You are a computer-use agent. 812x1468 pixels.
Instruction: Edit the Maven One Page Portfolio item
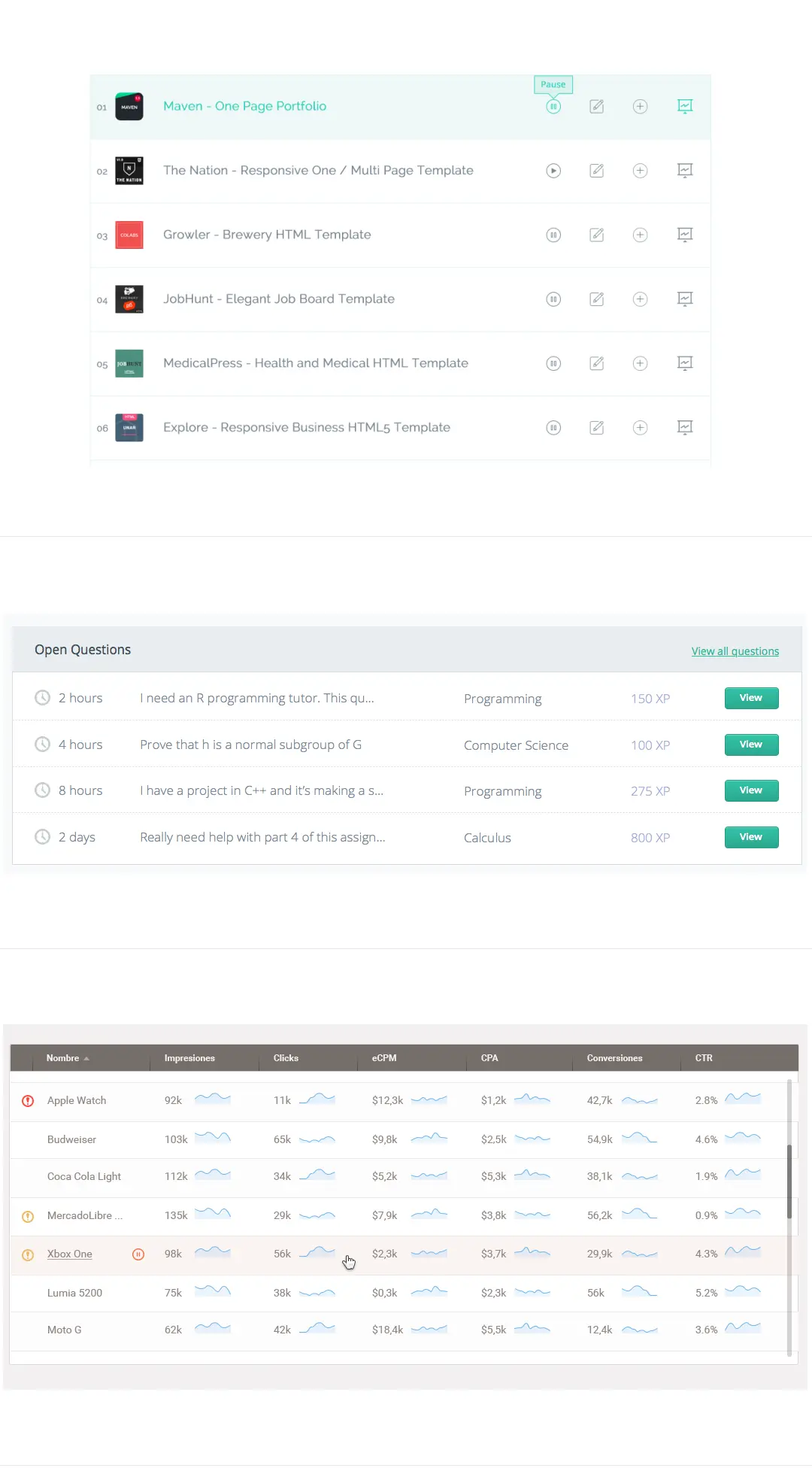coord(597,107)
